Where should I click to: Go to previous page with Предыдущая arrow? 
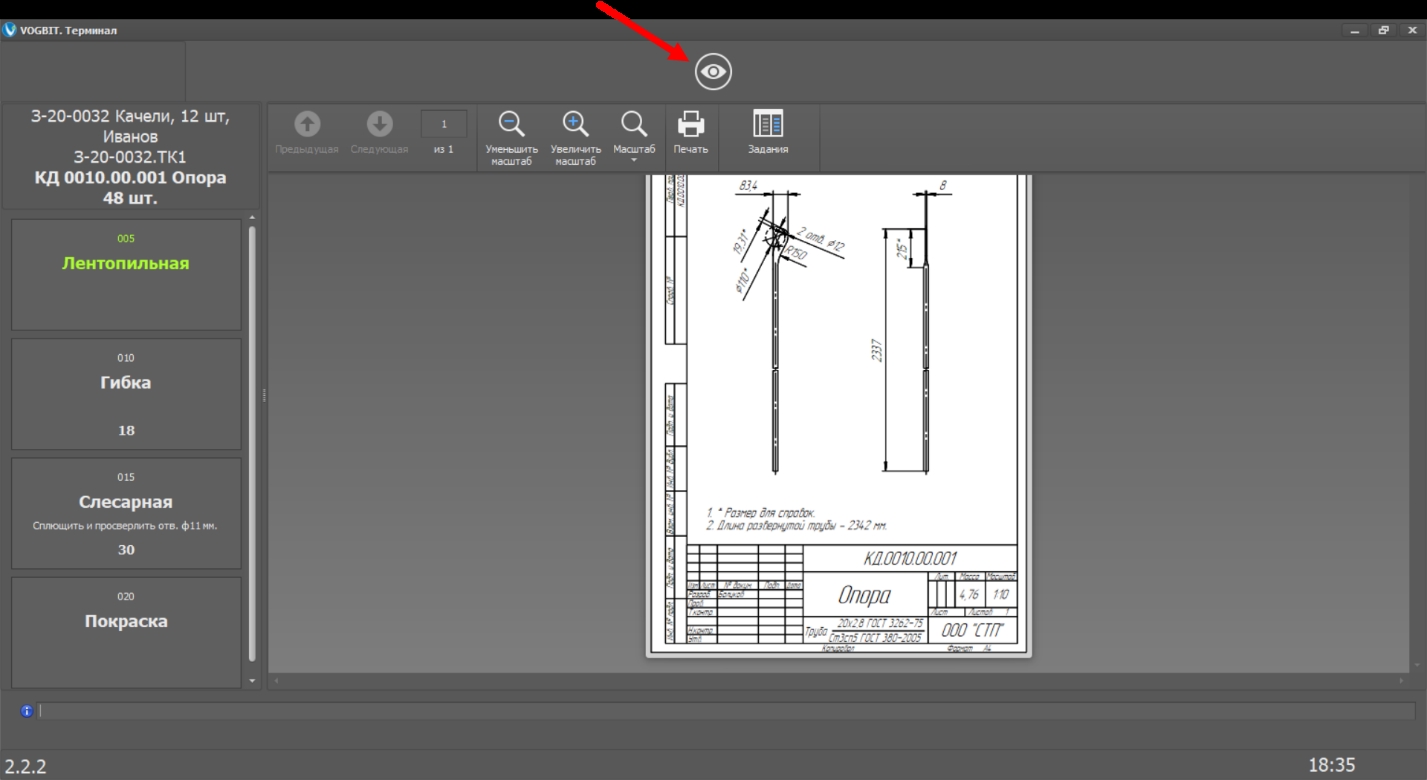[307, 133]
